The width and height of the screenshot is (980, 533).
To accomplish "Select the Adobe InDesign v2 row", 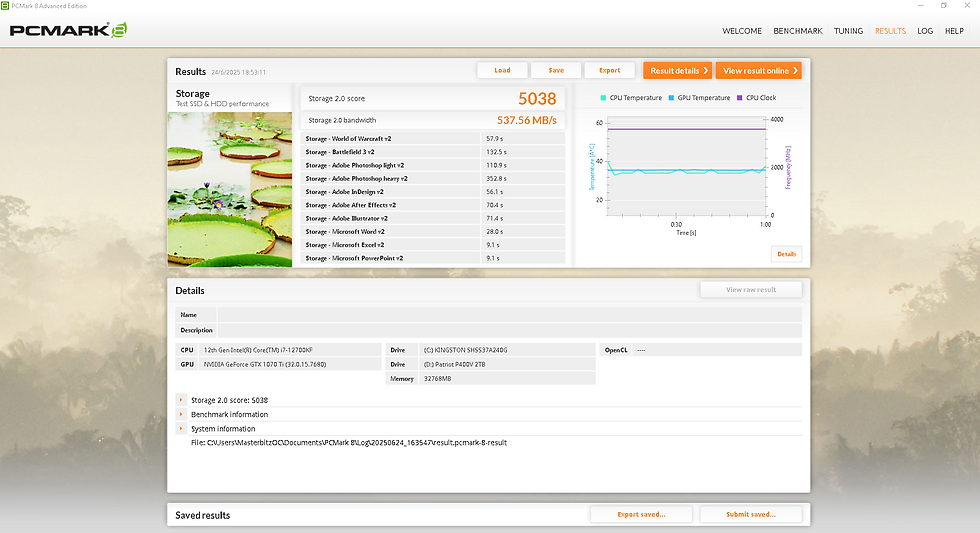I will [433, 192].
